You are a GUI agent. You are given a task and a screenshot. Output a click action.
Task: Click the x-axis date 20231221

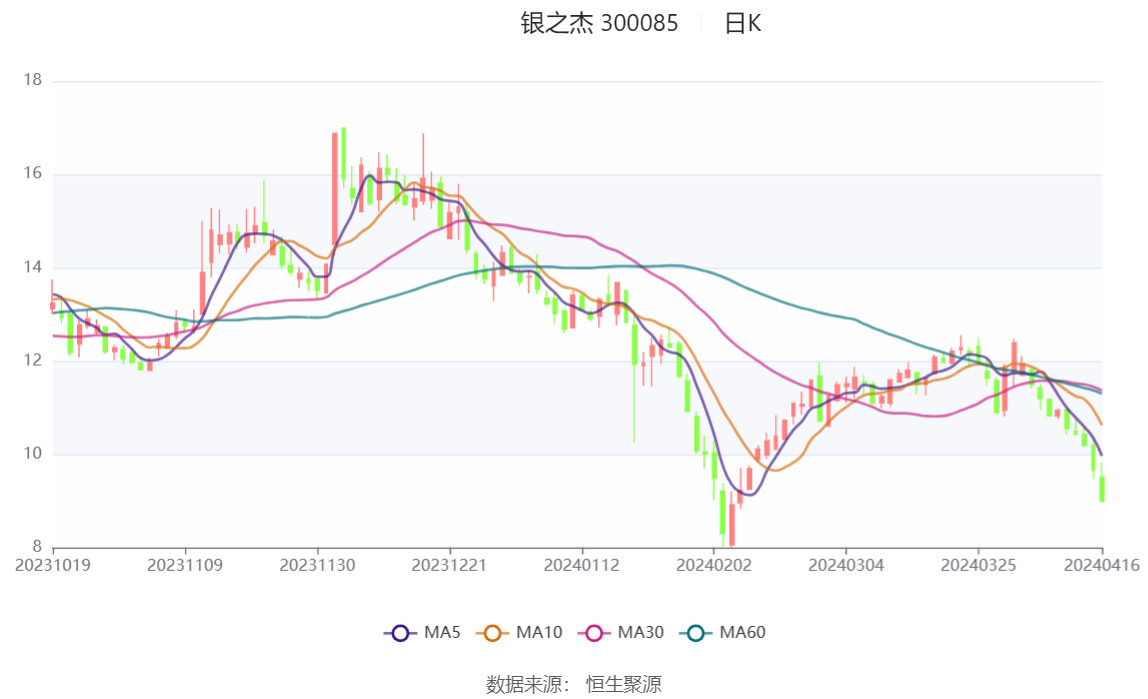[x=449, y=565]
